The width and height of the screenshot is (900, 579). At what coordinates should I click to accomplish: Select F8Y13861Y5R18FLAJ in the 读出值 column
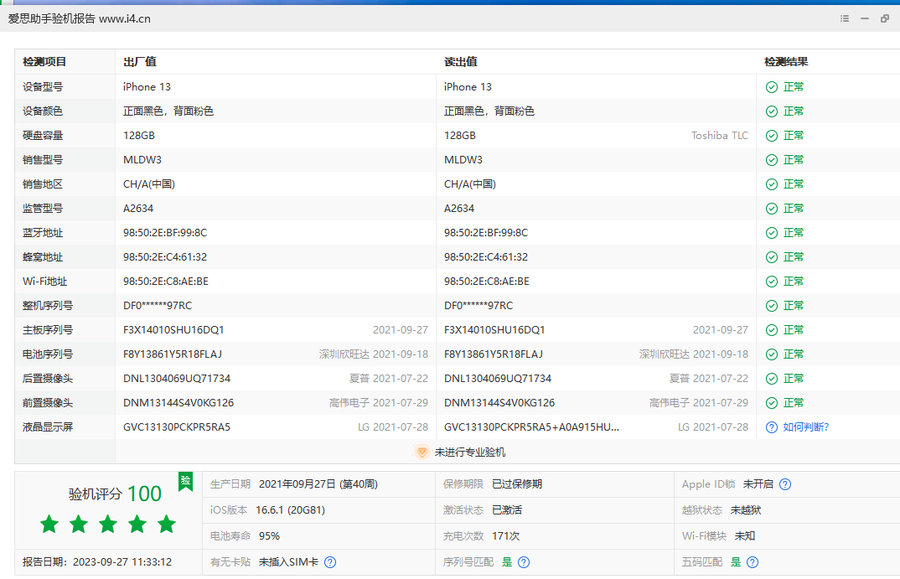(x=493, y=354)
